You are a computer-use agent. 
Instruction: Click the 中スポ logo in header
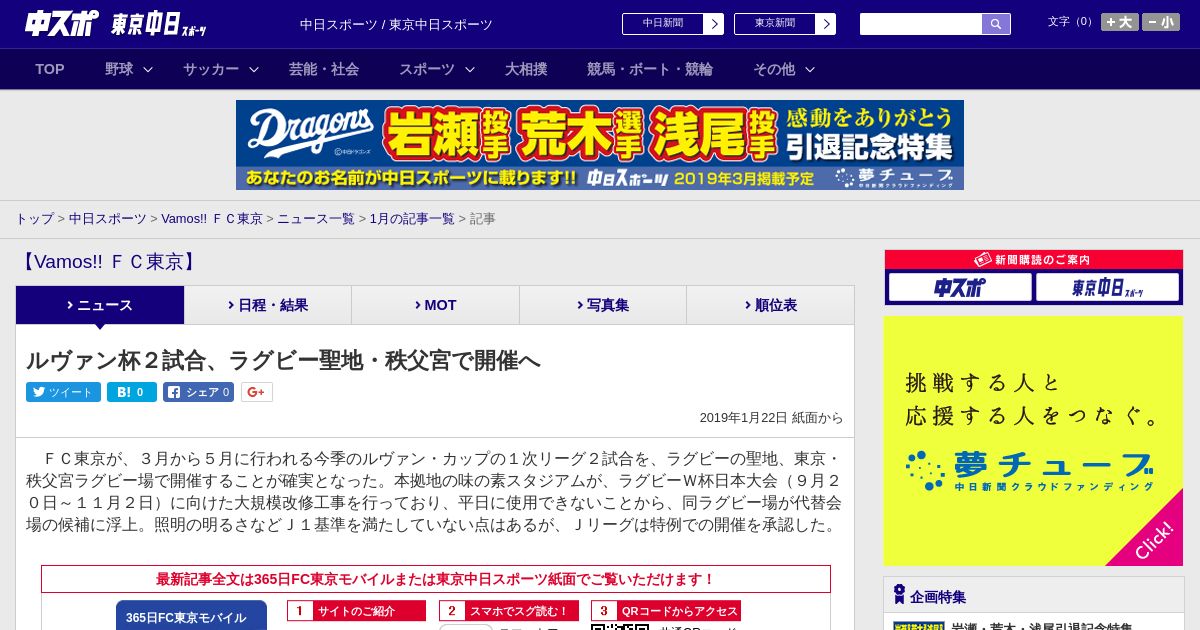(x=62, y=23)
